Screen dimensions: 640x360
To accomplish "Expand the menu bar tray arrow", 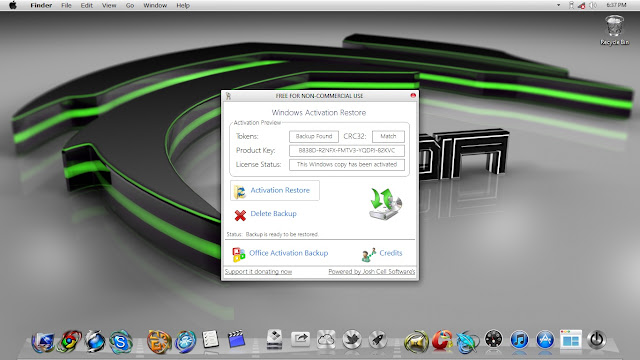I will click(x=558, y=5).
